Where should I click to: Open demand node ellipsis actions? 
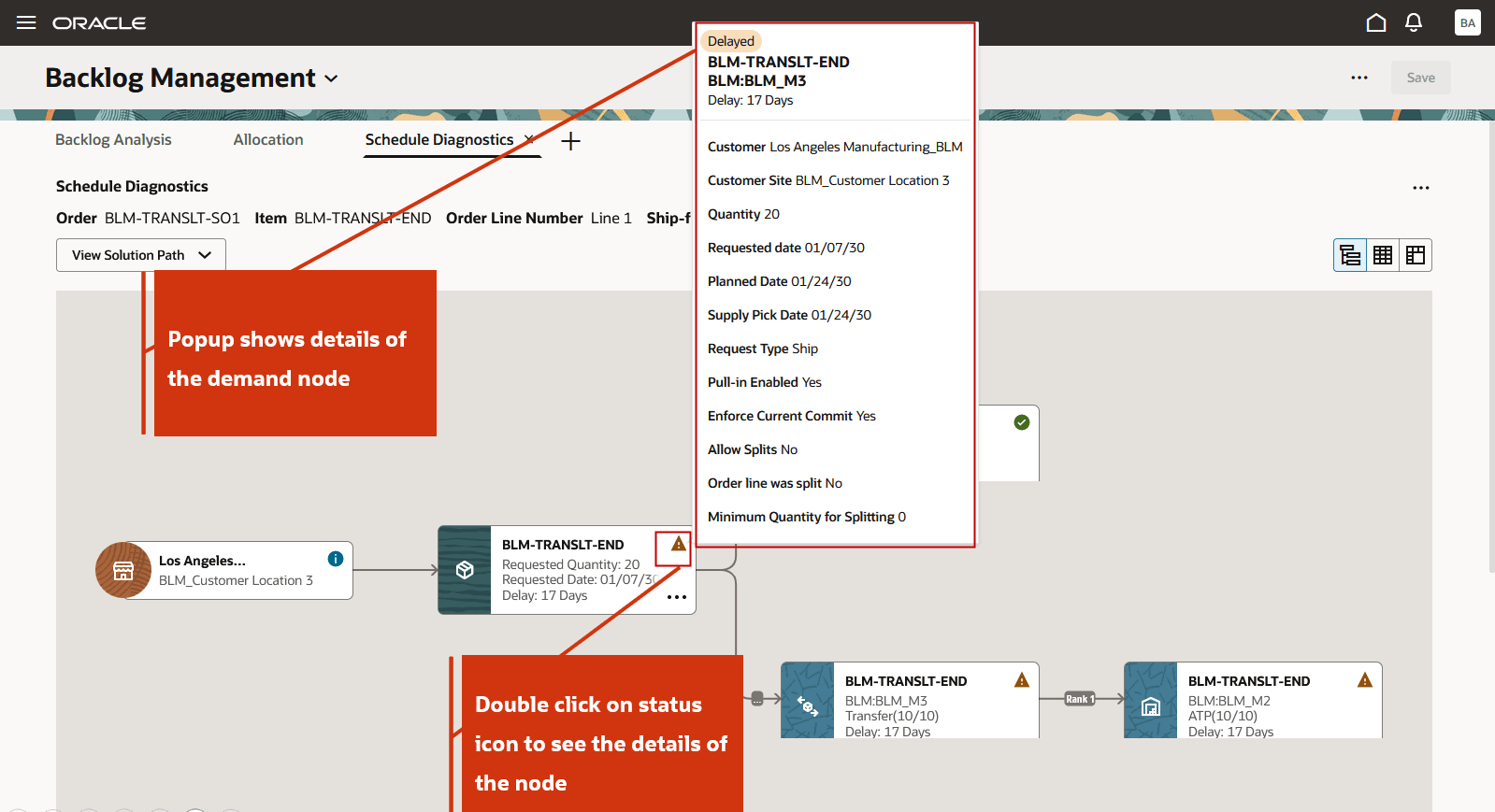[x=677, y=597]
